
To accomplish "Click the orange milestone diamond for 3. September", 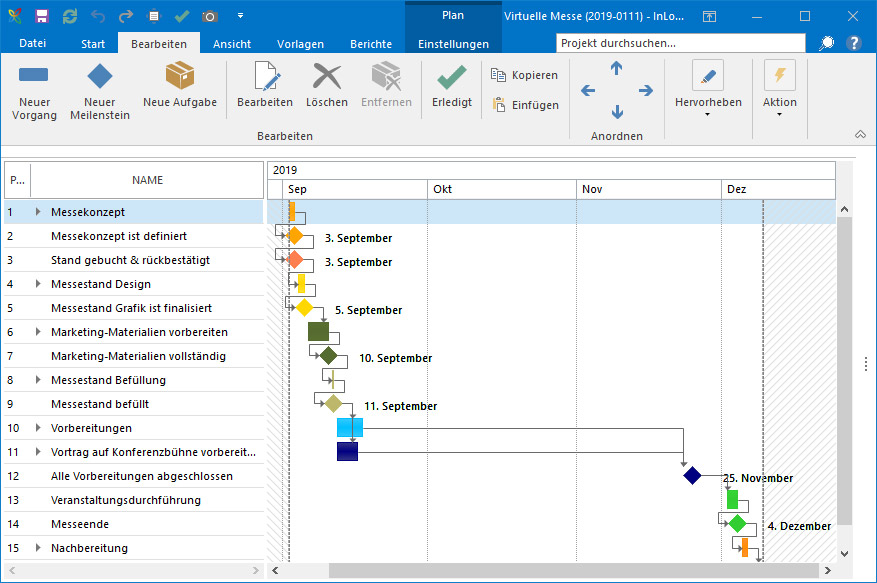I will [295, 236].
